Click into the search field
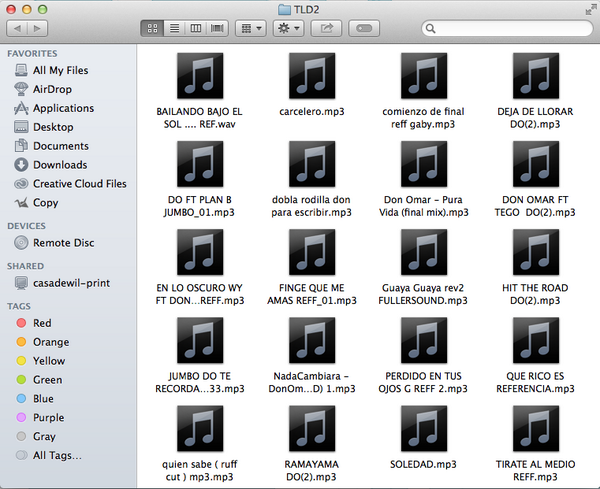 pyautogui.click(x=507, y=29)
